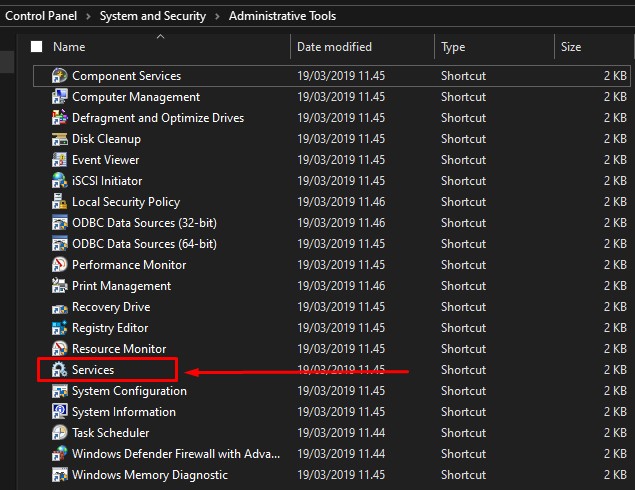Viewport: 635px width, 490px height.
Task: Click the Shortcut type of Print Management
Action: (x=463, y=286)
